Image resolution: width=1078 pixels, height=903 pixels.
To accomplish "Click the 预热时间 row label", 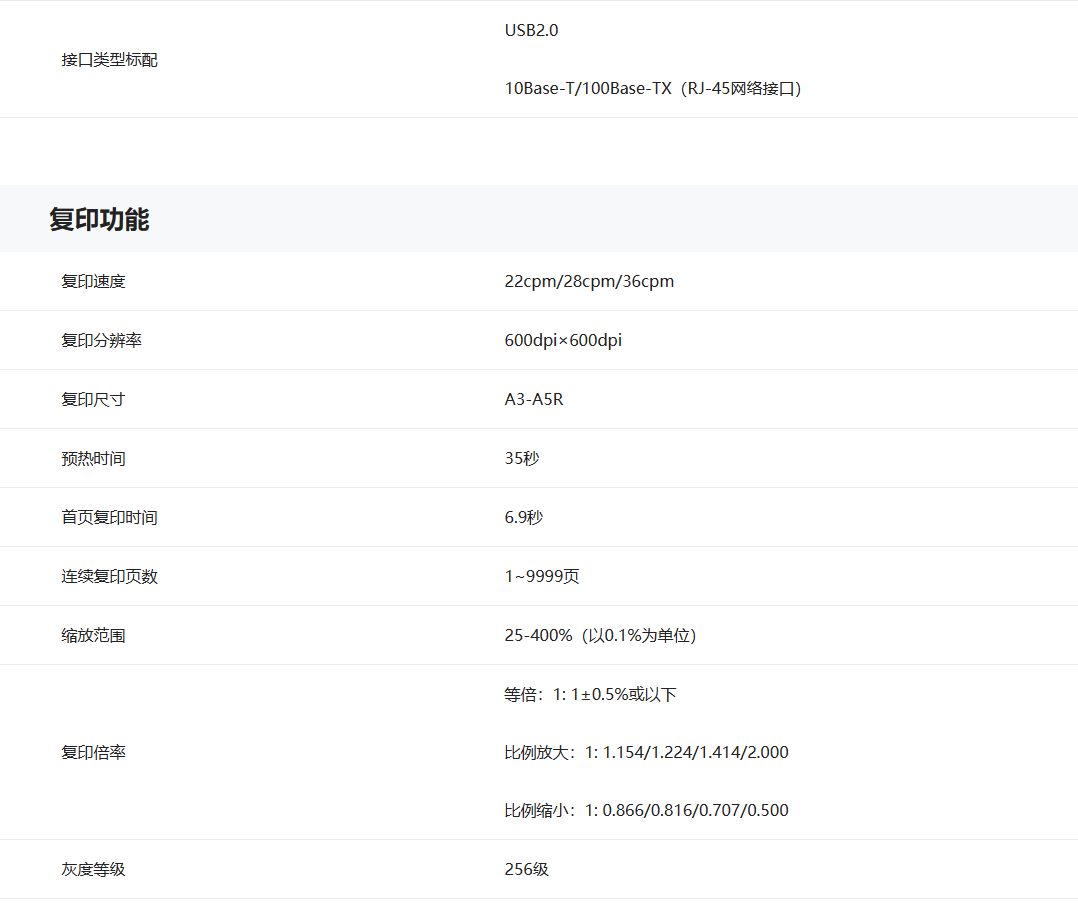I will 93,459.
